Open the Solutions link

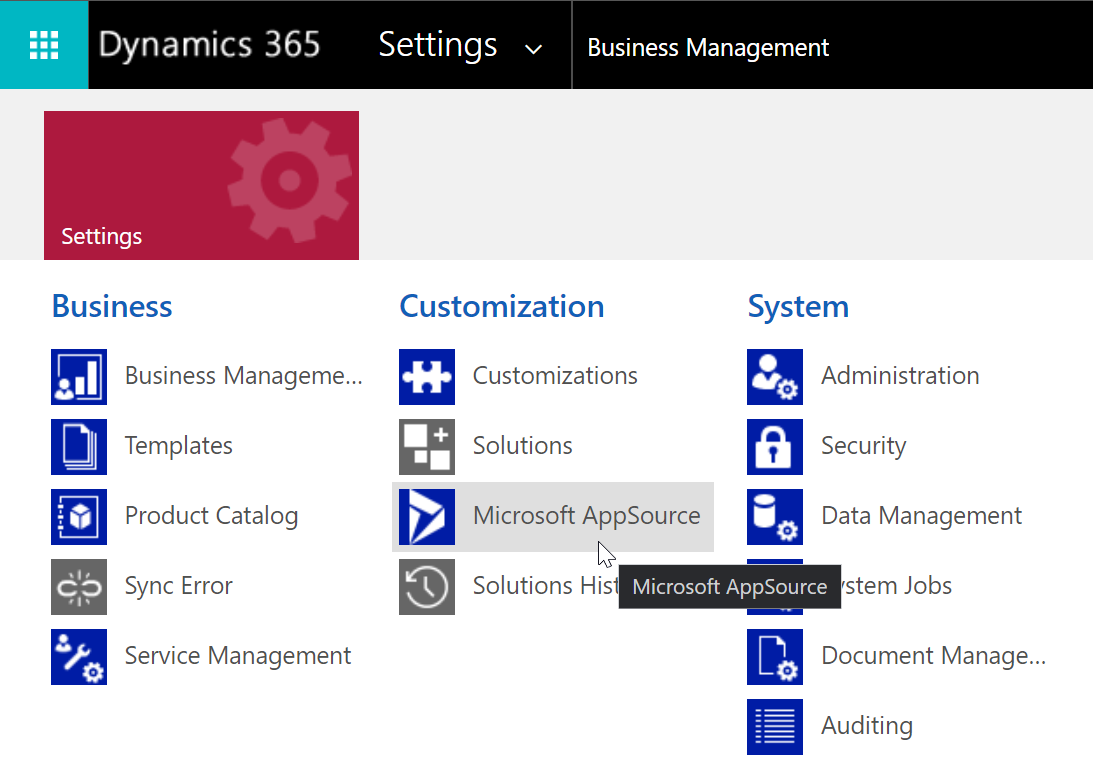(522, 446)
